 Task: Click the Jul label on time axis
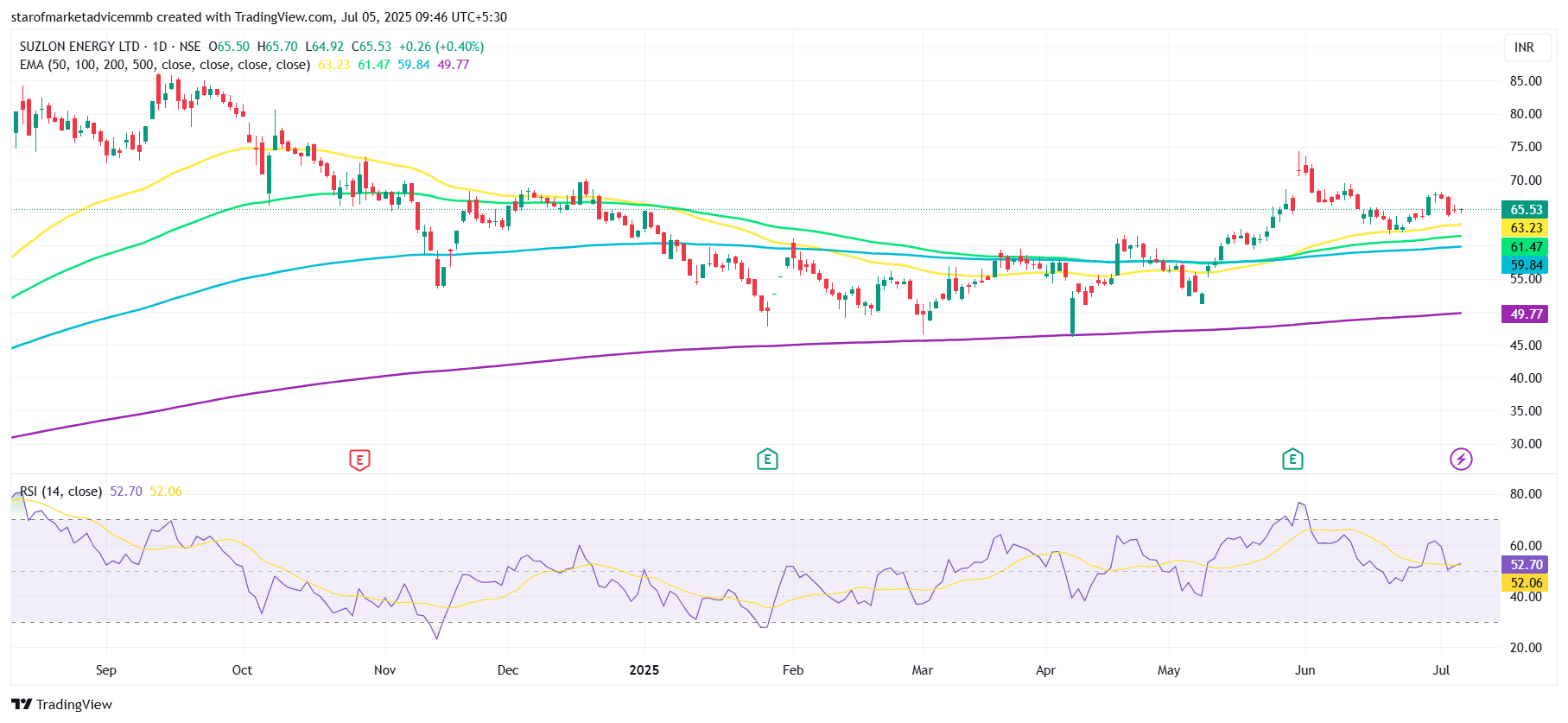pos(1441,670)
